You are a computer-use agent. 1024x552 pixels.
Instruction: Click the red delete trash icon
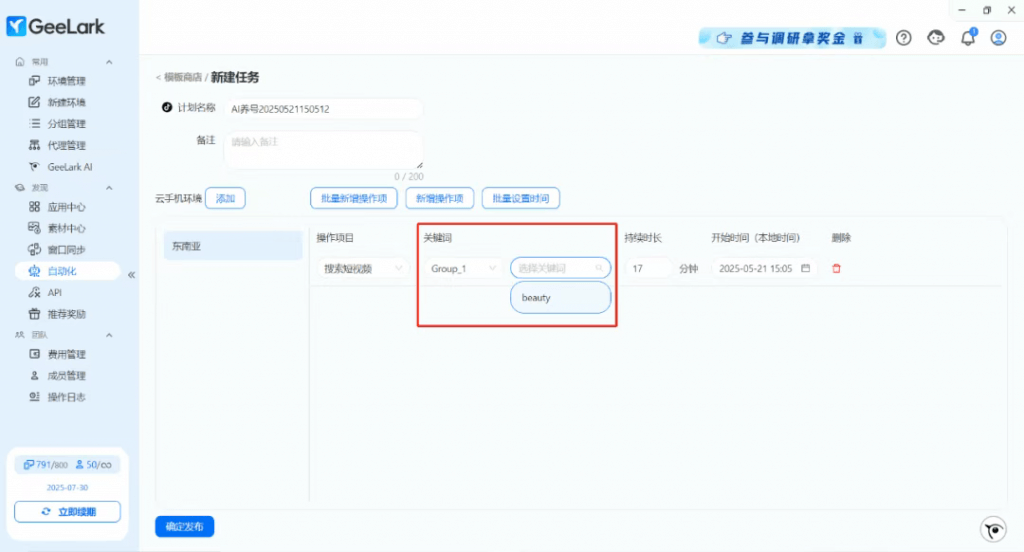(837, 268)
